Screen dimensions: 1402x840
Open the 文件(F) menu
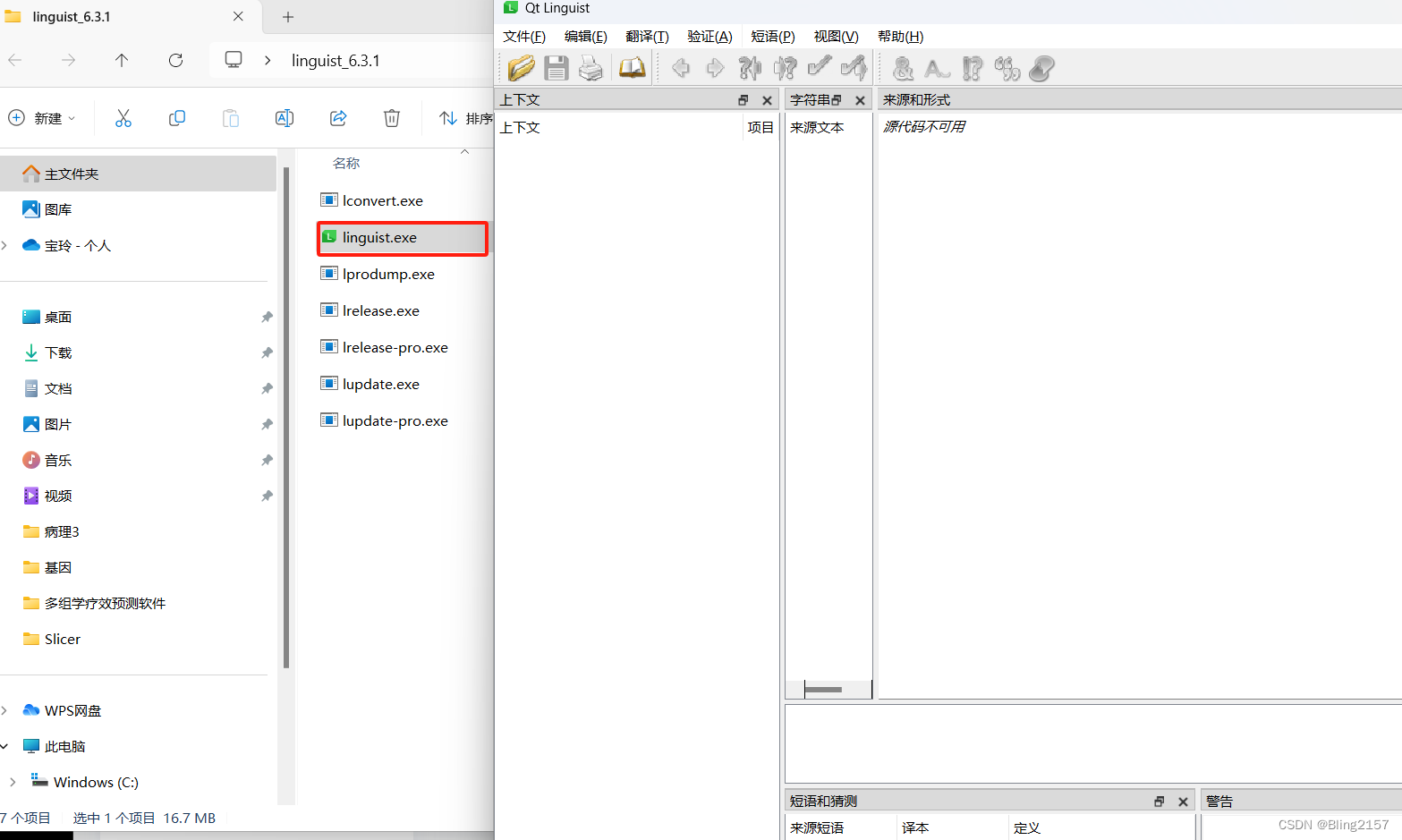pos(524,37)
